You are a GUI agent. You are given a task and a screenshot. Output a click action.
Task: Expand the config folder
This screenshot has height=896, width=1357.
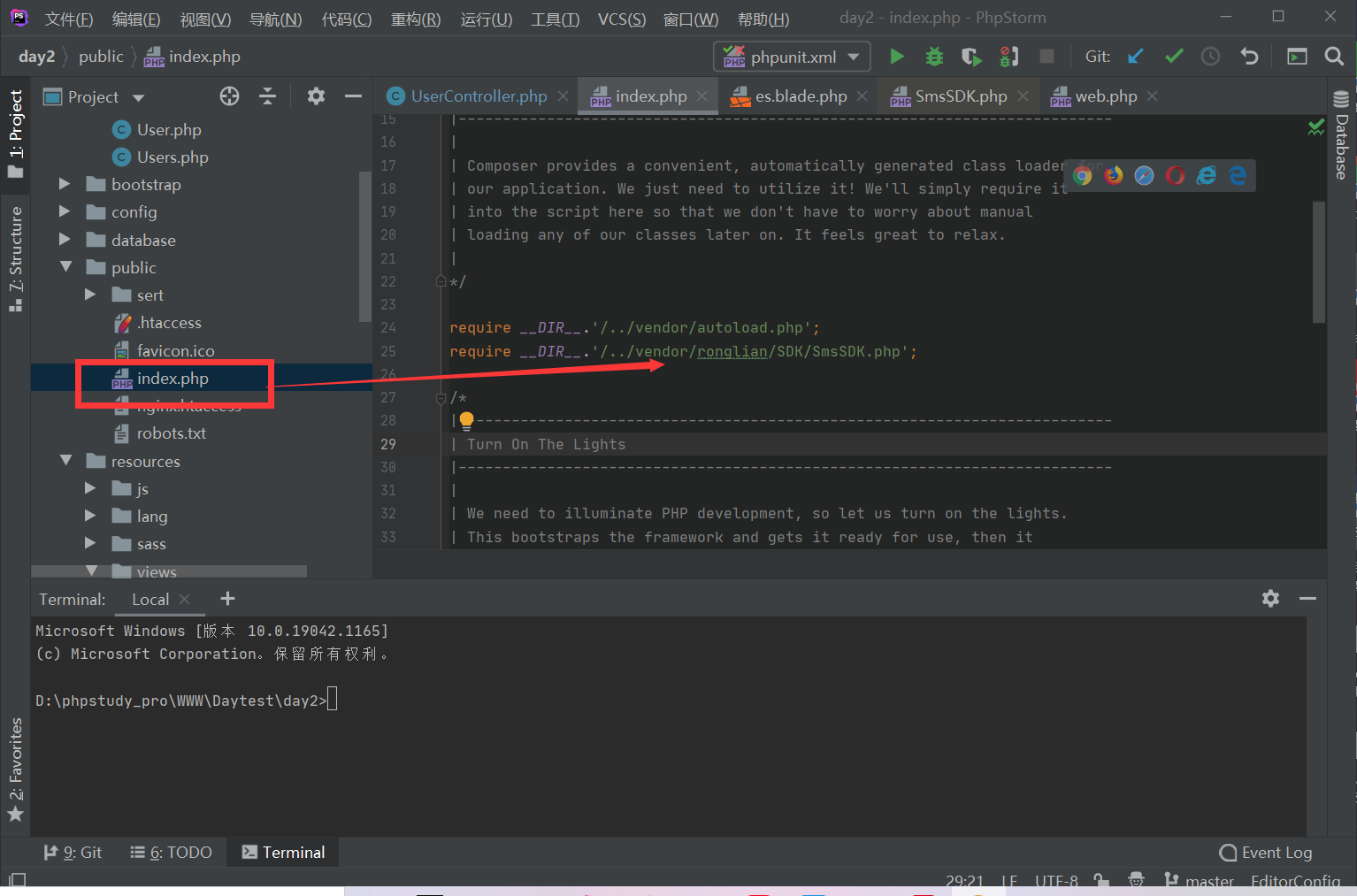pyautogui.click(x=64, y=211)
